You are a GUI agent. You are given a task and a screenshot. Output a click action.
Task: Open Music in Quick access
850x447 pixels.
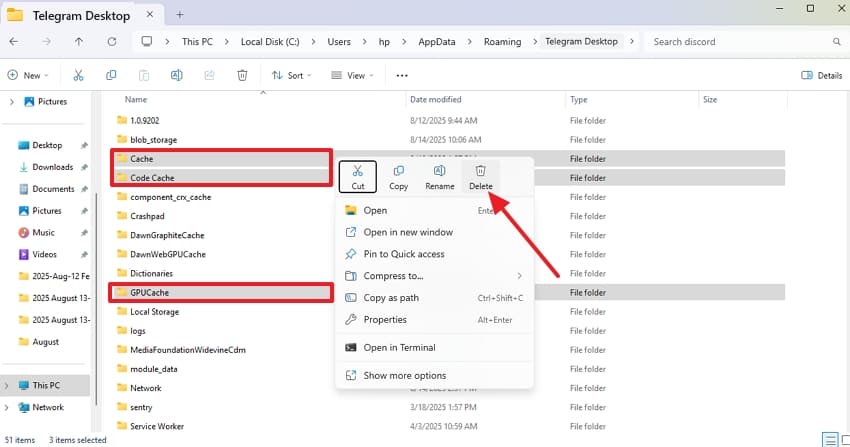pyautogui.click(x=43, y=232)
